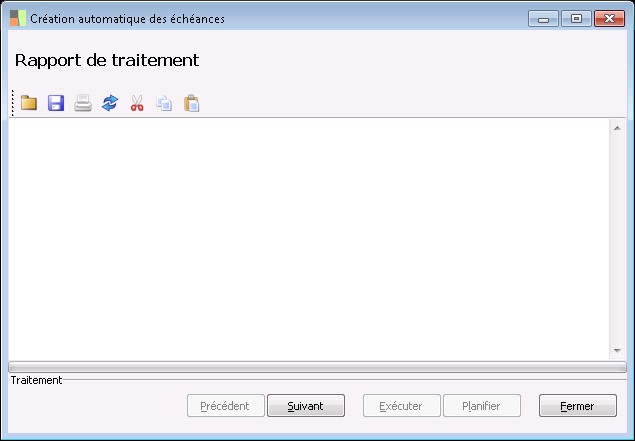Save the report using the floppy disk icon
The width and height of the screenshot is (635, 441).
point(56,103)
